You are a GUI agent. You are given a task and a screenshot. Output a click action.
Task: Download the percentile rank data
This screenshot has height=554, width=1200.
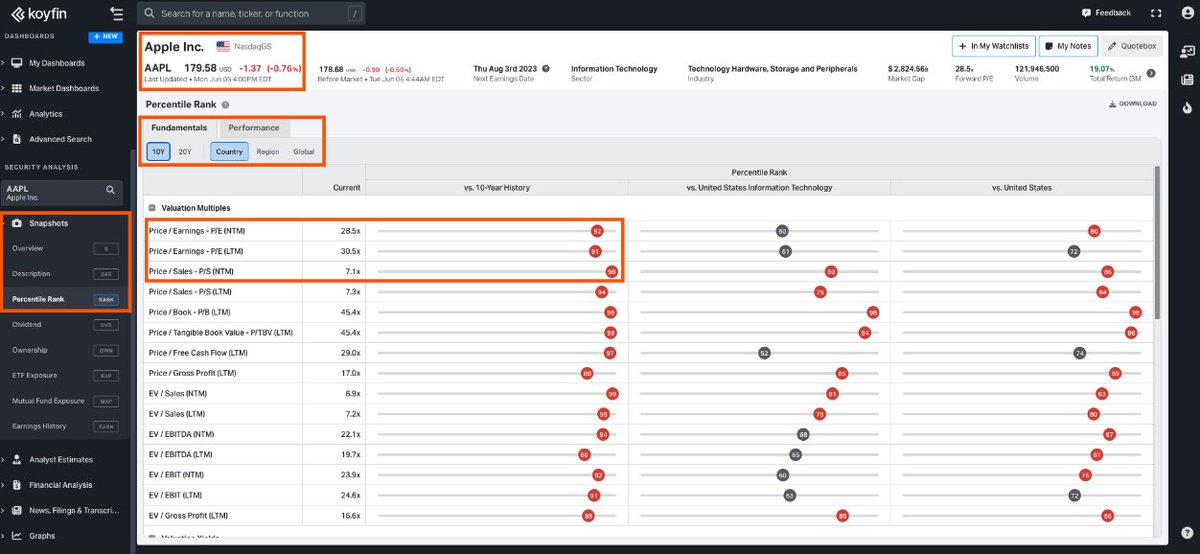tap(1133, 104)
